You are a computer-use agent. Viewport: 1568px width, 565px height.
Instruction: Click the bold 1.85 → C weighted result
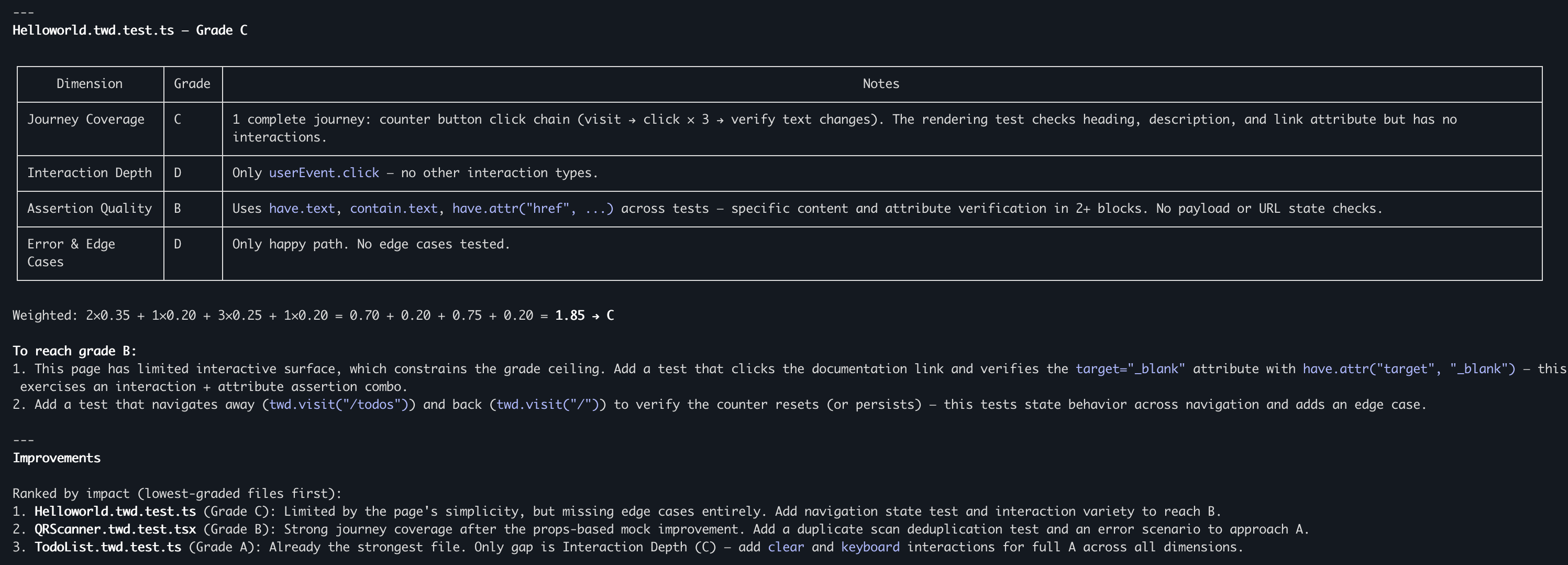[x=584, y=316]
